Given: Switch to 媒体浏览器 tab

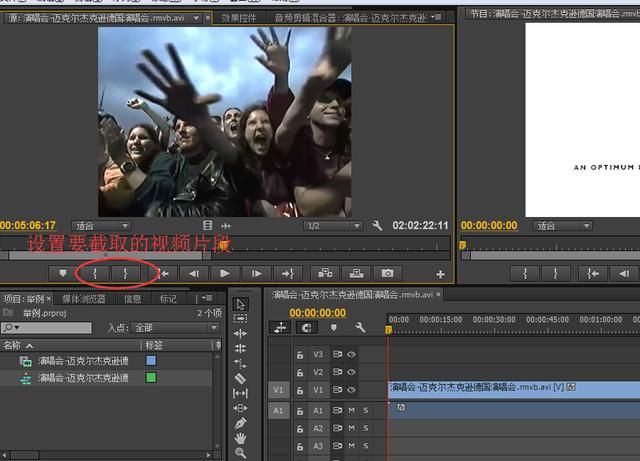Looking at the screenshot, I should click(x=83, y=298).
